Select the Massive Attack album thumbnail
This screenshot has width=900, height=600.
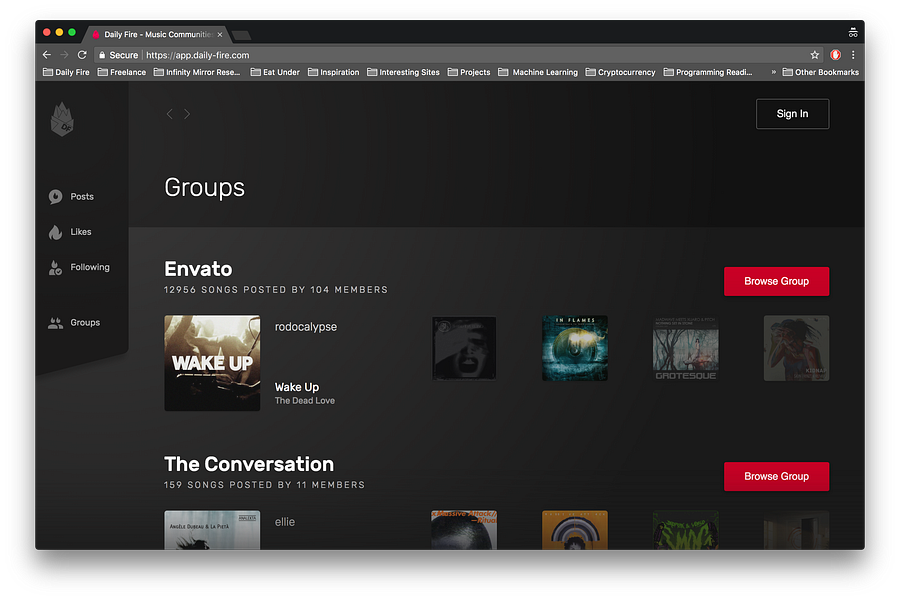pyautogui.click(x=464, y=530)
